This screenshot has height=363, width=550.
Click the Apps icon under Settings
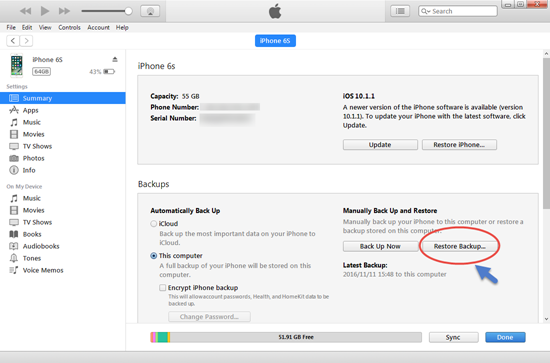pyautogui.click(x=14, y=110)
